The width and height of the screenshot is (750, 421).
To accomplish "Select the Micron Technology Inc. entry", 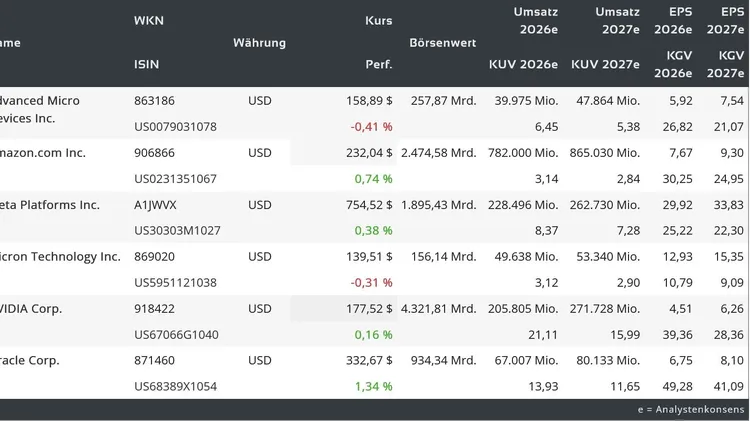I will coord(60,257).
